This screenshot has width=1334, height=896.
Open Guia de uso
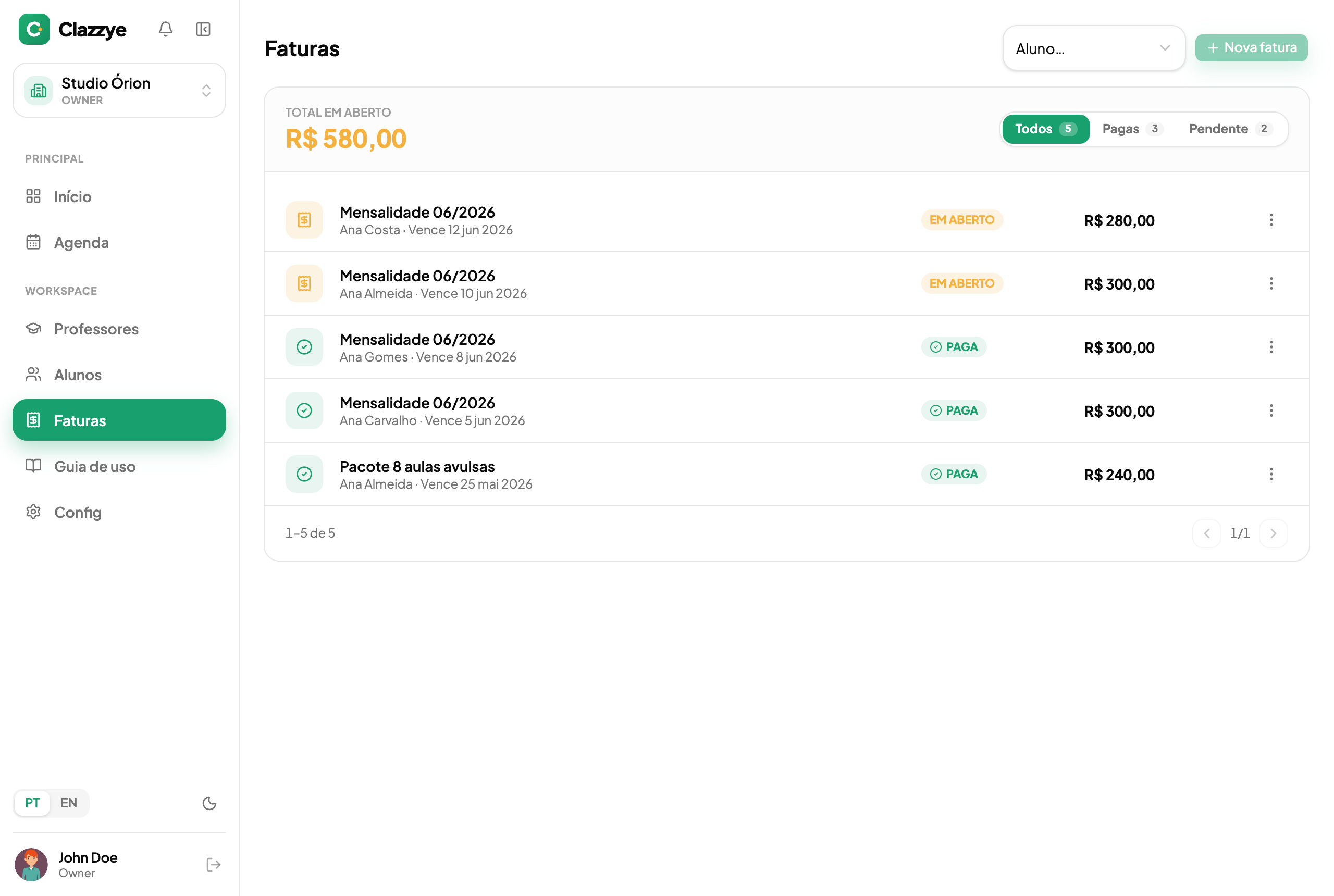pyautogui.click(x=119, y=466)
